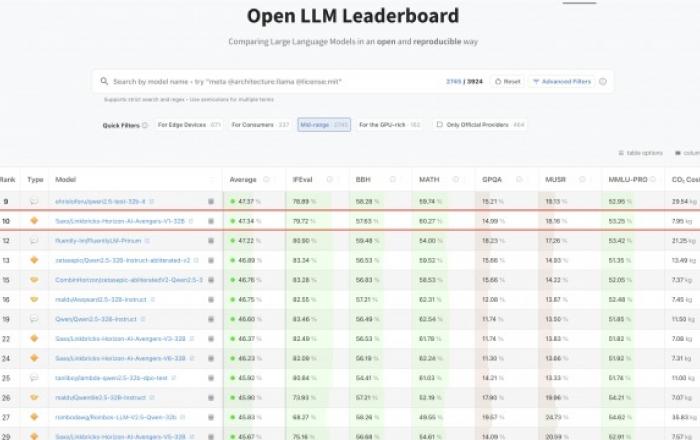The image size is (700, 440).
Task: Click the Average column info icon
Action: click(x=266, y=179)
